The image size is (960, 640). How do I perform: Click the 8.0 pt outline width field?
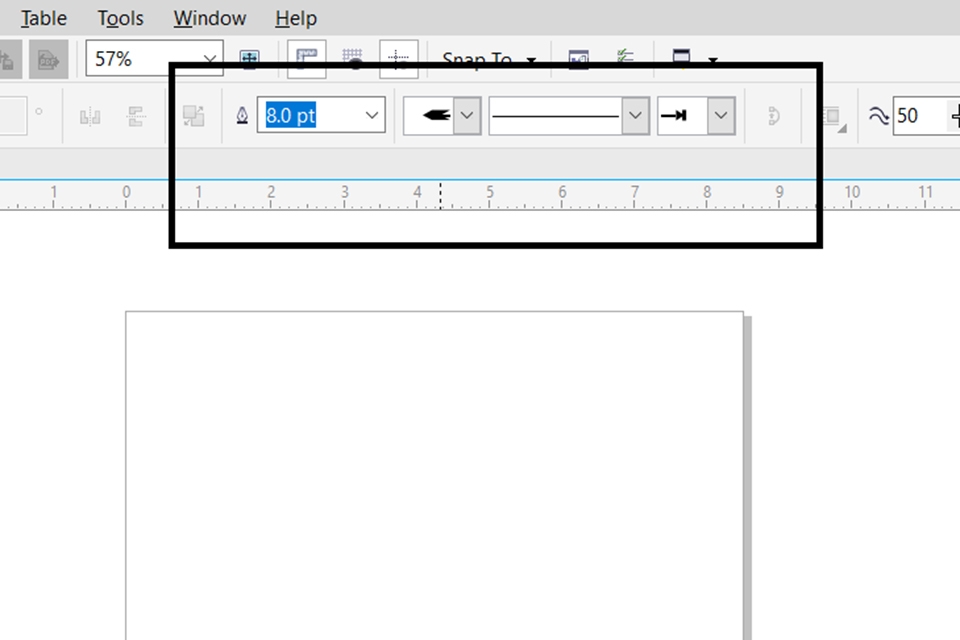click(x=321, y=115)
